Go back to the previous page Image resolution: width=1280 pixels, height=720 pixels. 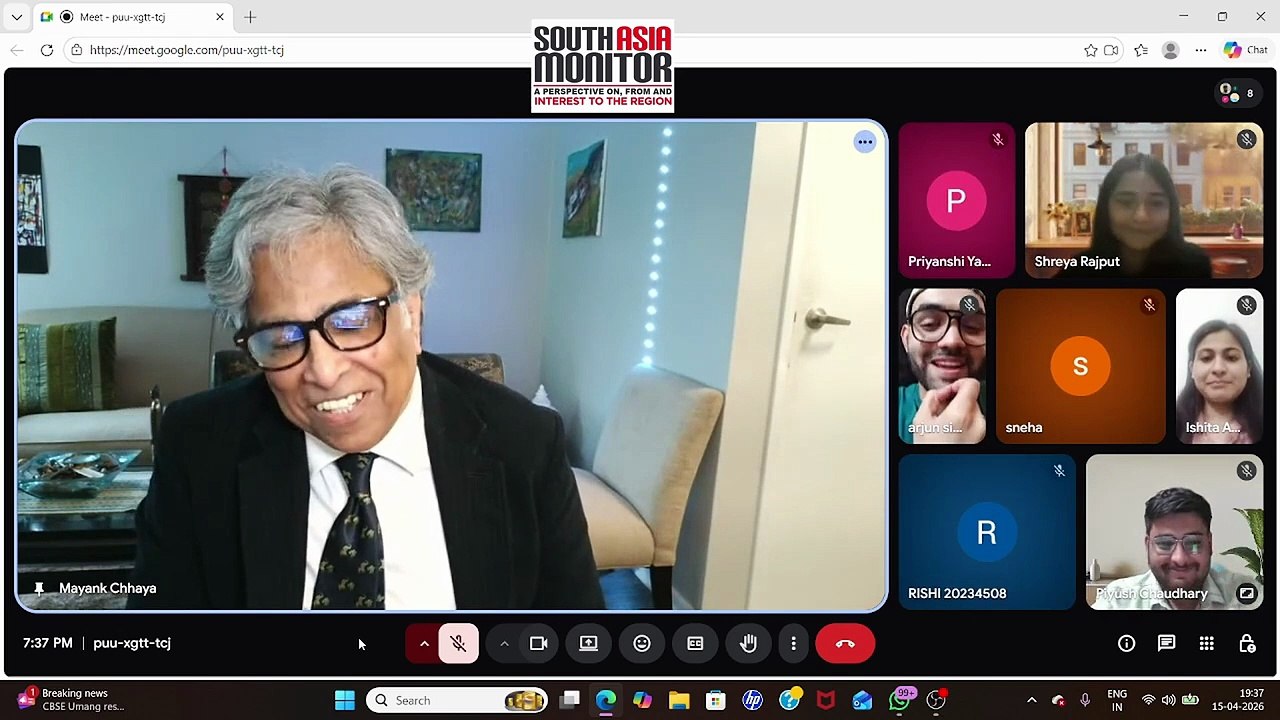(x=17, y=50)
